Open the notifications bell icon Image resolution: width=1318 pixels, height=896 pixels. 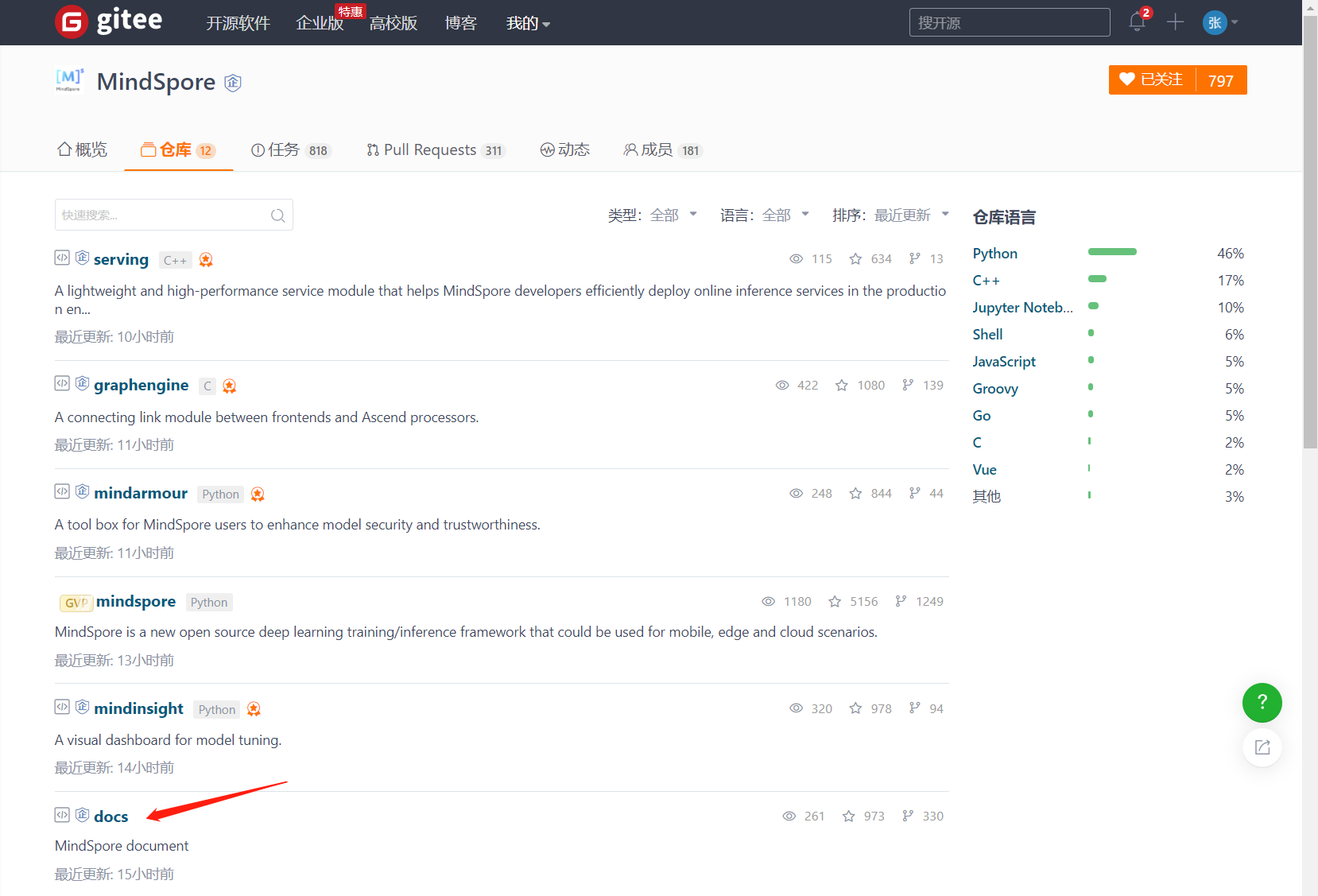1137,22
